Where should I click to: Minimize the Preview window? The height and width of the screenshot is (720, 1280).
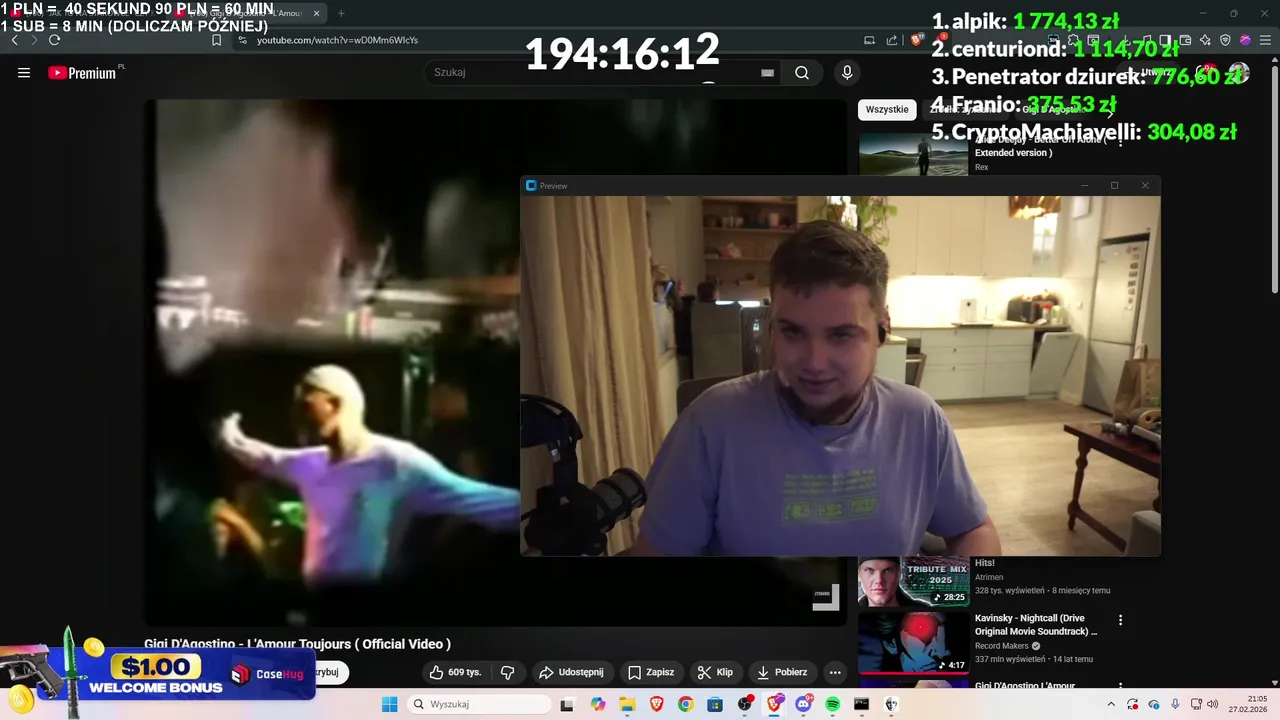1084,185
